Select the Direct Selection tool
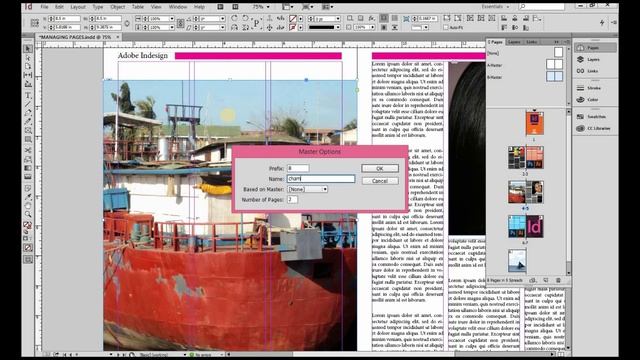Viewport: 640px width, 360px height. pos(28,58)
